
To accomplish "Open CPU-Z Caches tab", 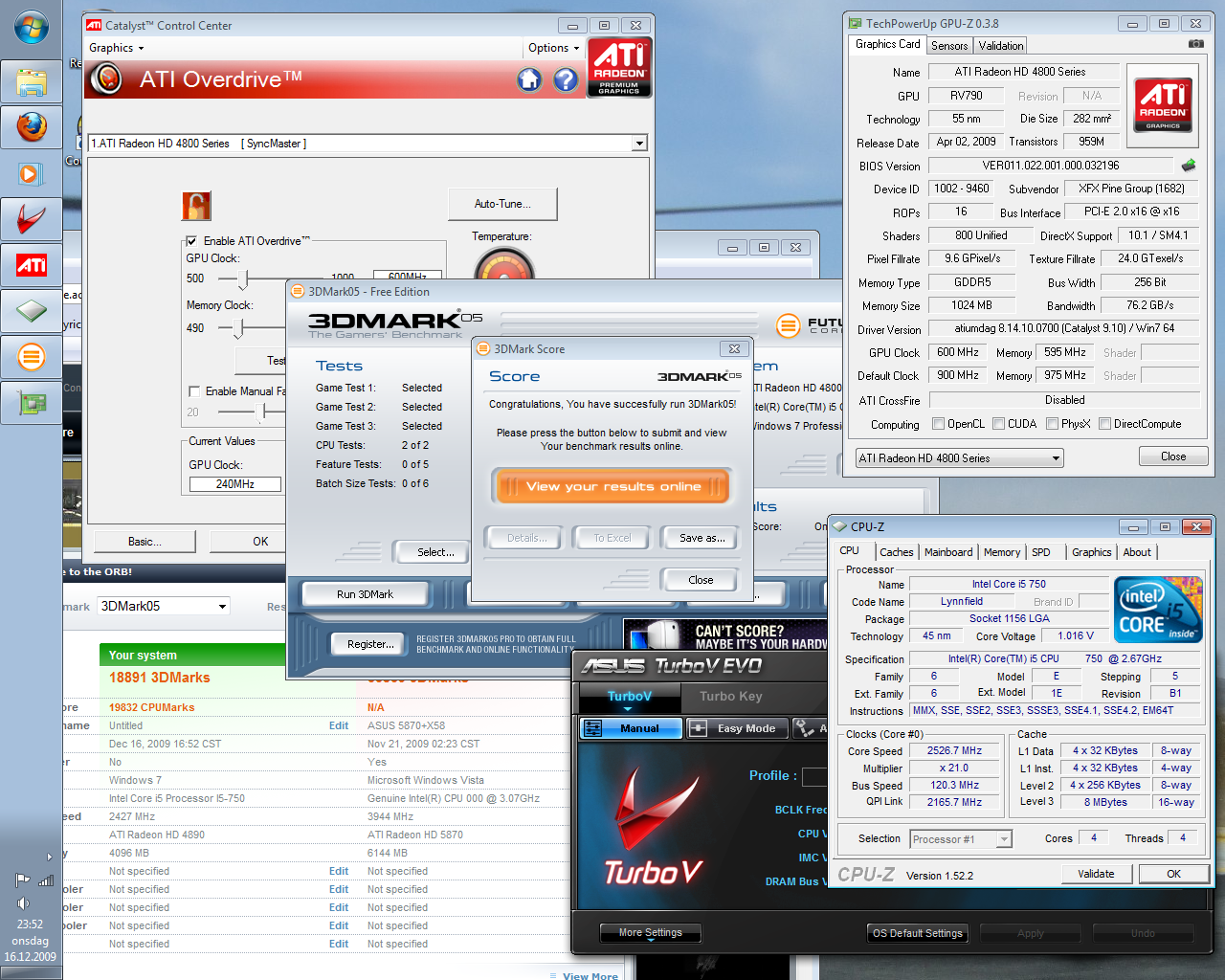I will pos(897,552).
